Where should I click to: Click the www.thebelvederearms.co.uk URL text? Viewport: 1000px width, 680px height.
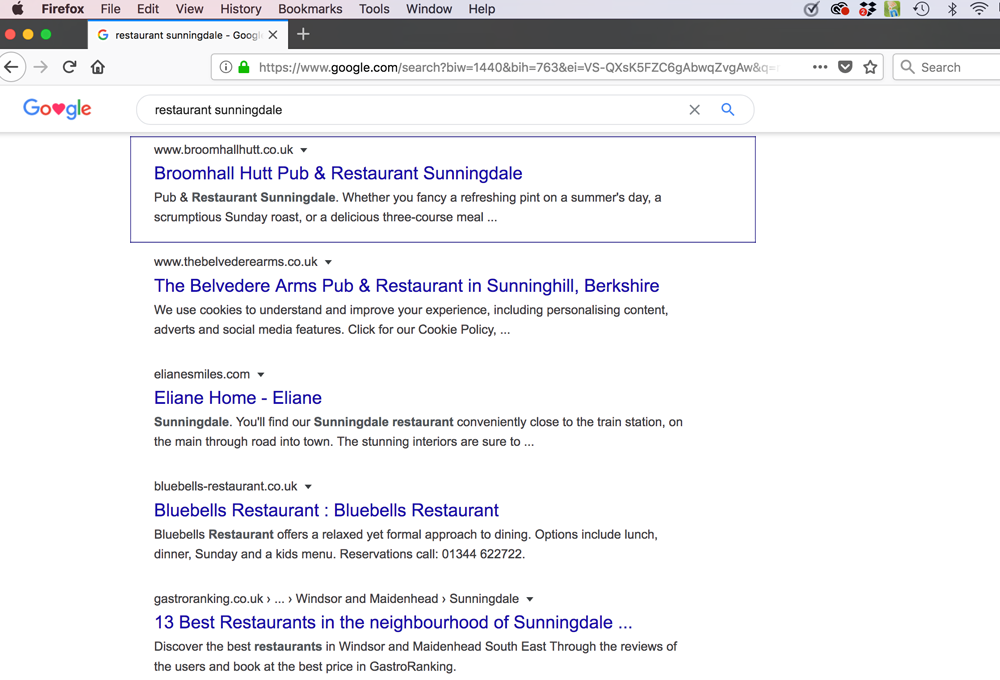(x=235, y=262)
